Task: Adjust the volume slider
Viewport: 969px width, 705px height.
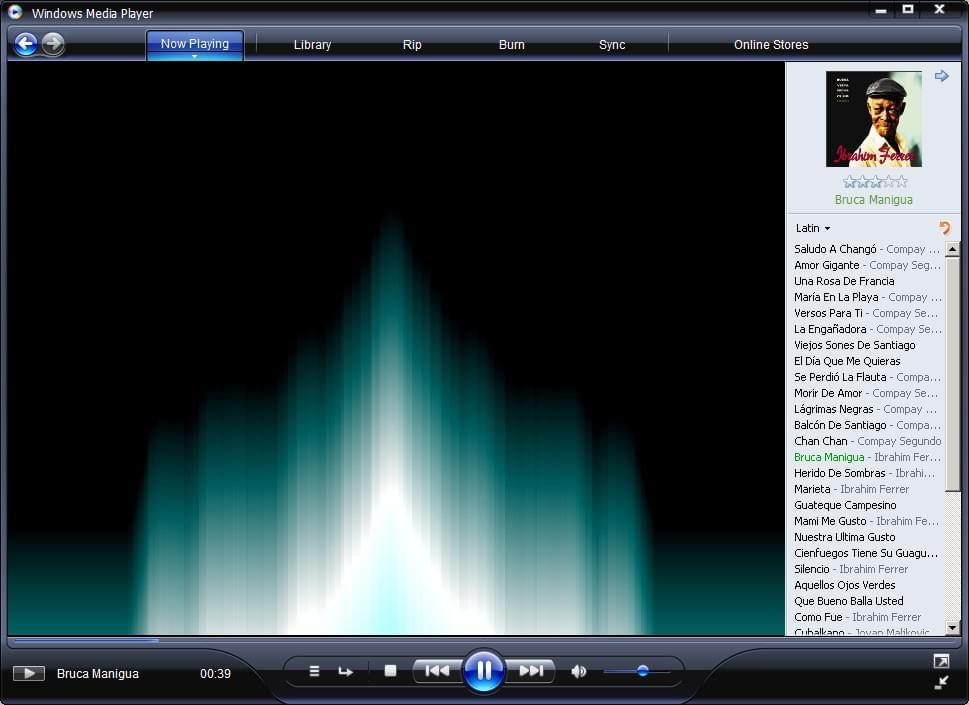Action: [x=641, y=671]
